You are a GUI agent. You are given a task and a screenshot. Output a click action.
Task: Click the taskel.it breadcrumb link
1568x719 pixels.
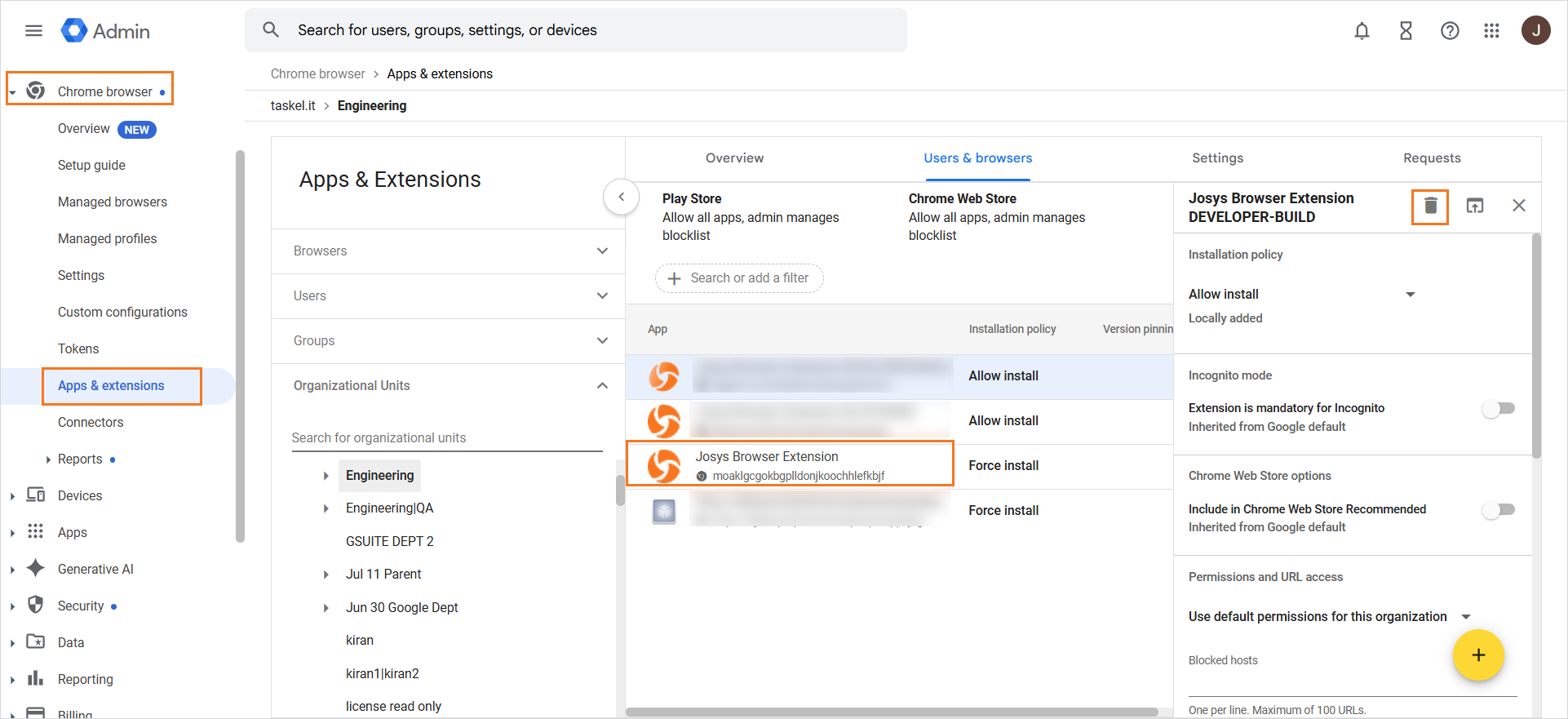293,105
